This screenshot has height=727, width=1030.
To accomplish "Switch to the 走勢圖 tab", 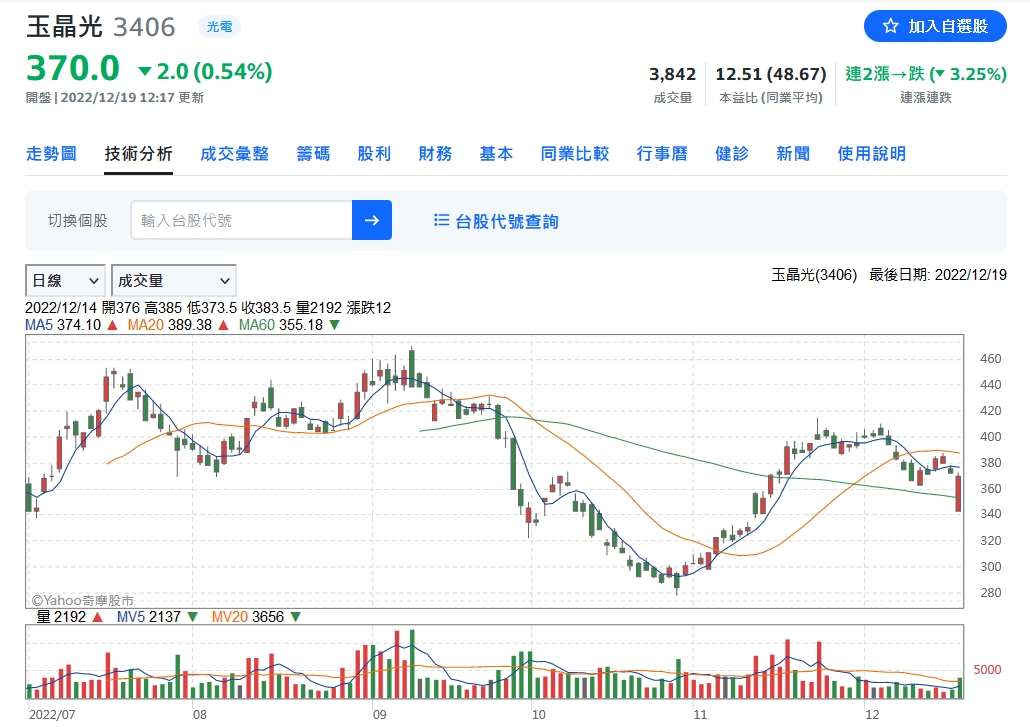I will pos(51,154).
